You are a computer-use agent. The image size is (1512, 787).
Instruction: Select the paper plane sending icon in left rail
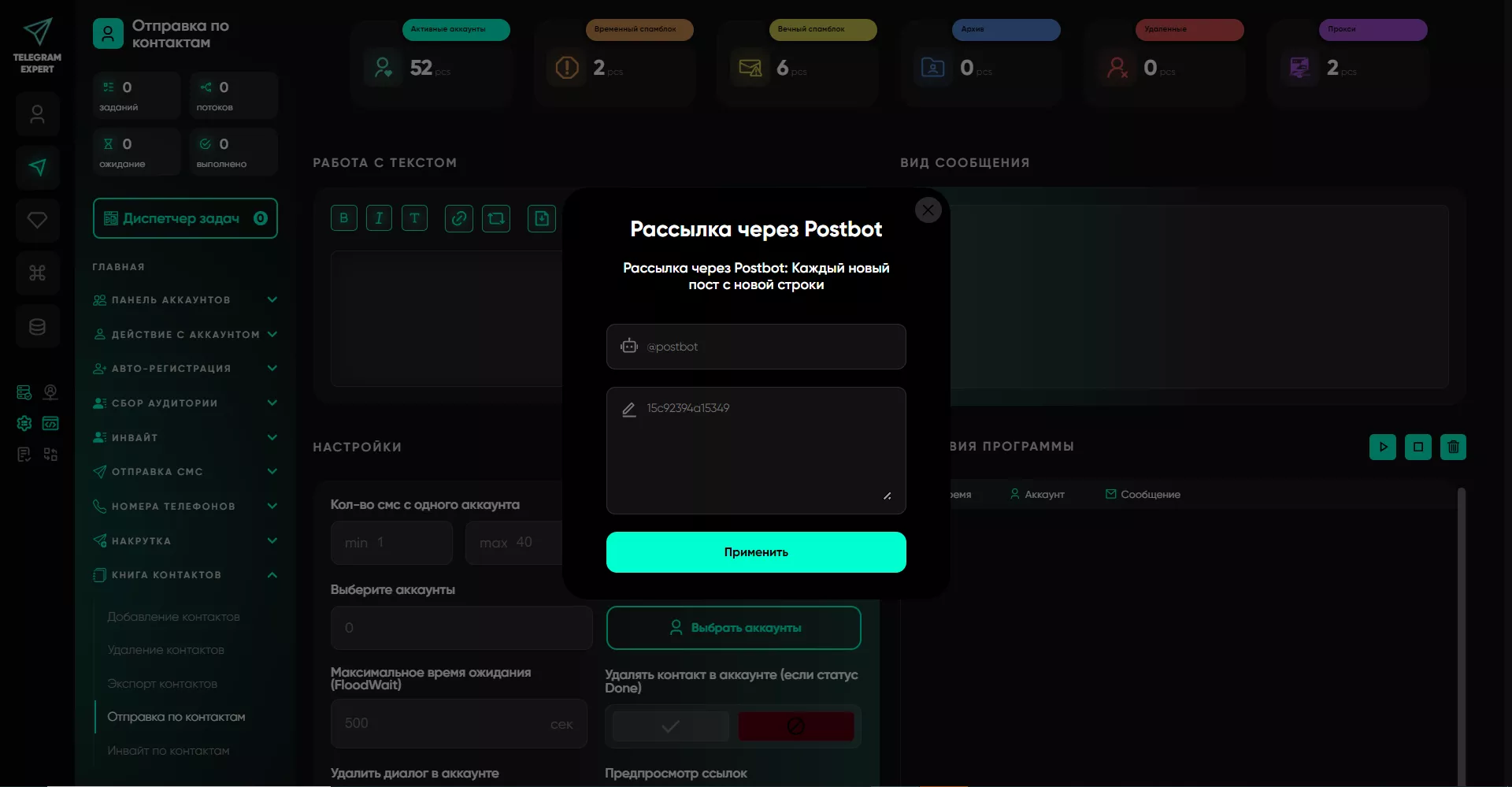coord(38,167)
